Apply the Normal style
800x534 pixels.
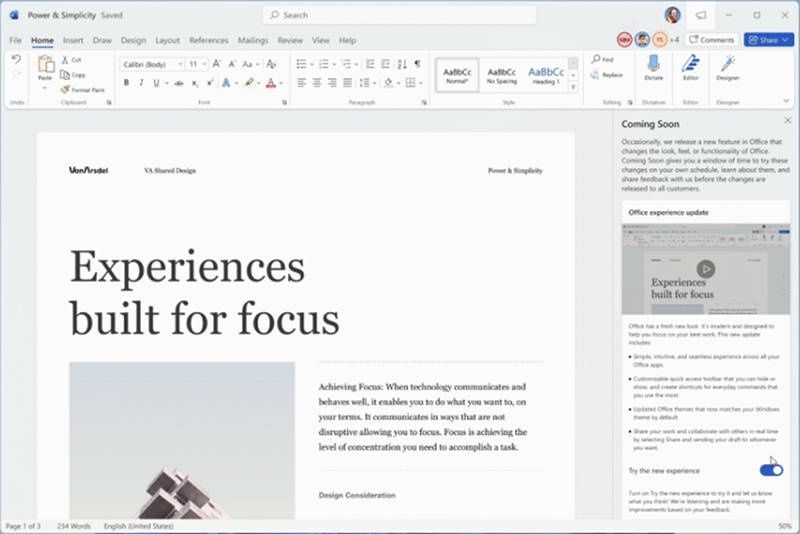457,75
